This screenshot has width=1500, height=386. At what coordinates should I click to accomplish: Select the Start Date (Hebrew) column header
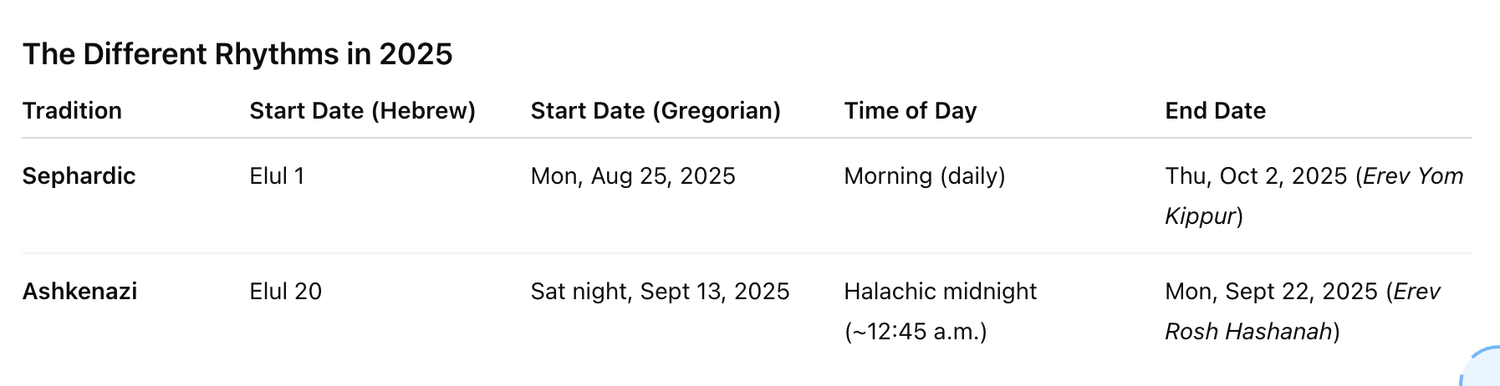click(362, 111)
